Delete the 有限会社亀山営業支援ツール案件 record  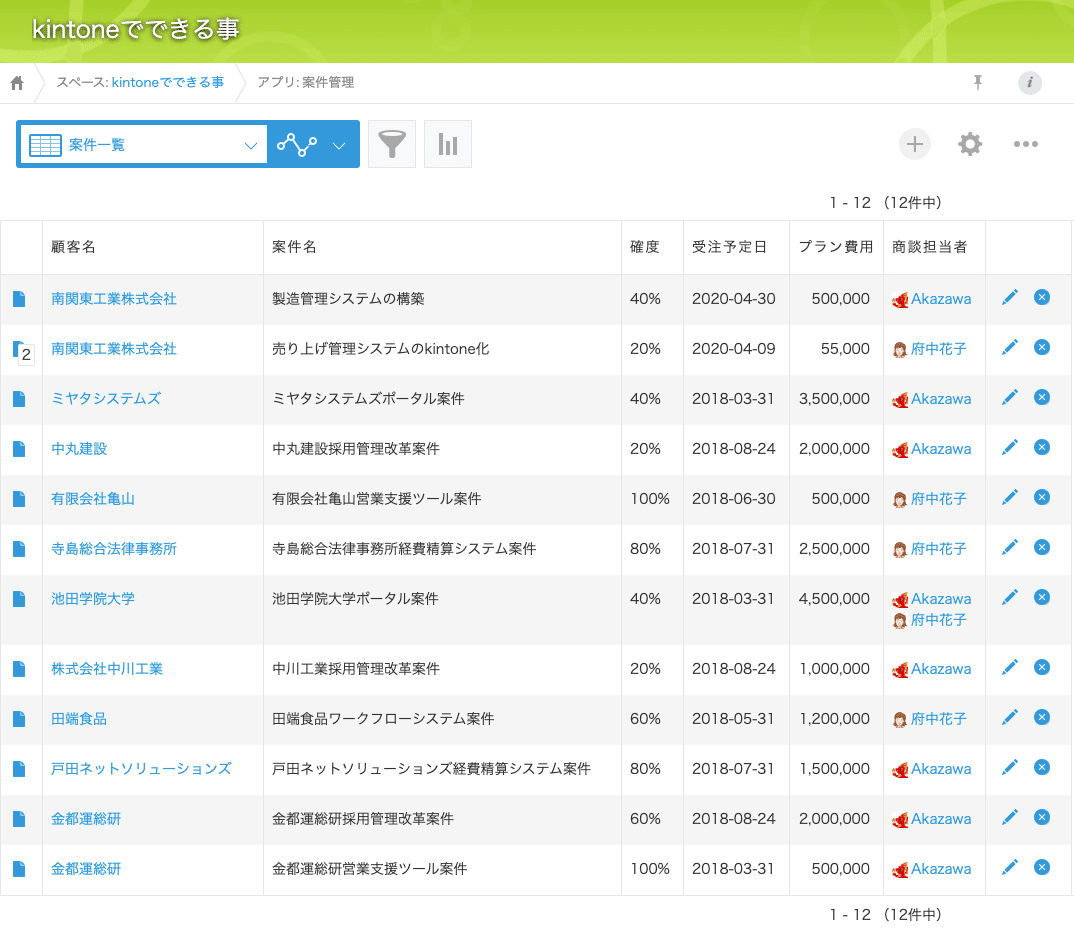[x=1042, y=497]
